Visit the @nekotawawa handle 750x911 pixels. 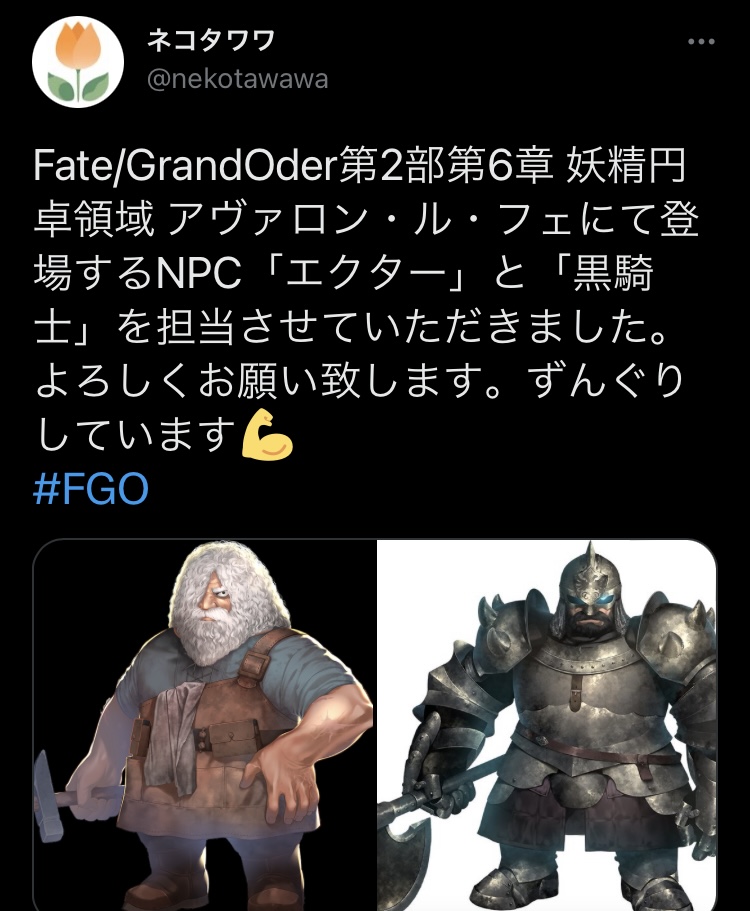coord(238,79)
